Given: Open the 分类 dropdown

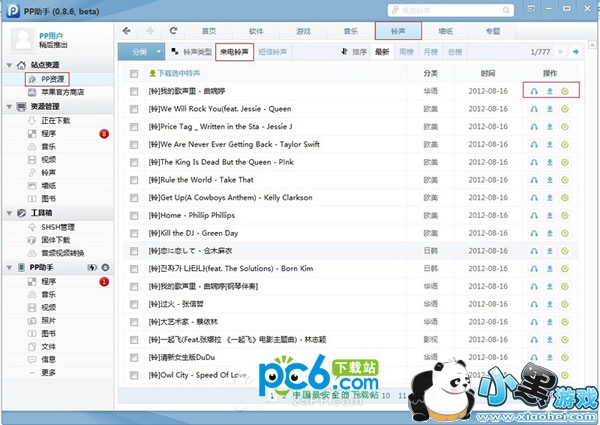Looking at the screenshot, I should pyautogui.click(x=142, y=51).
